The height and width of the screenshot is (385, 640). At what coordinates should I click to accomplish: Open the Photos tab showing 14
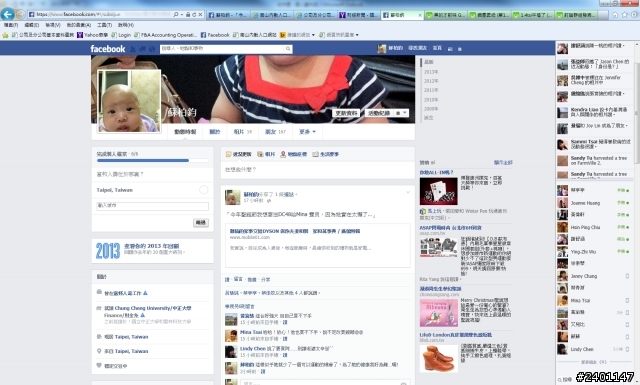coord(242,132)
